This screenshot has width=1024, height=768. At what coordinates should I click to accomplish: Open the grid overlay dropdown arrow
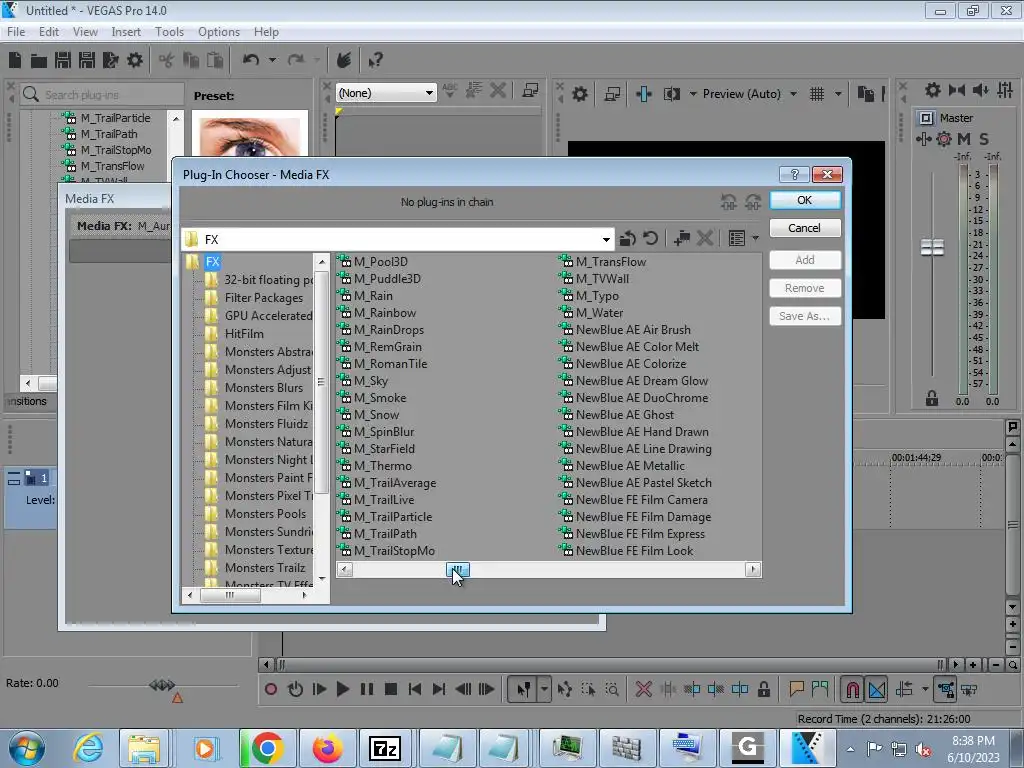(x=838, y=94)
